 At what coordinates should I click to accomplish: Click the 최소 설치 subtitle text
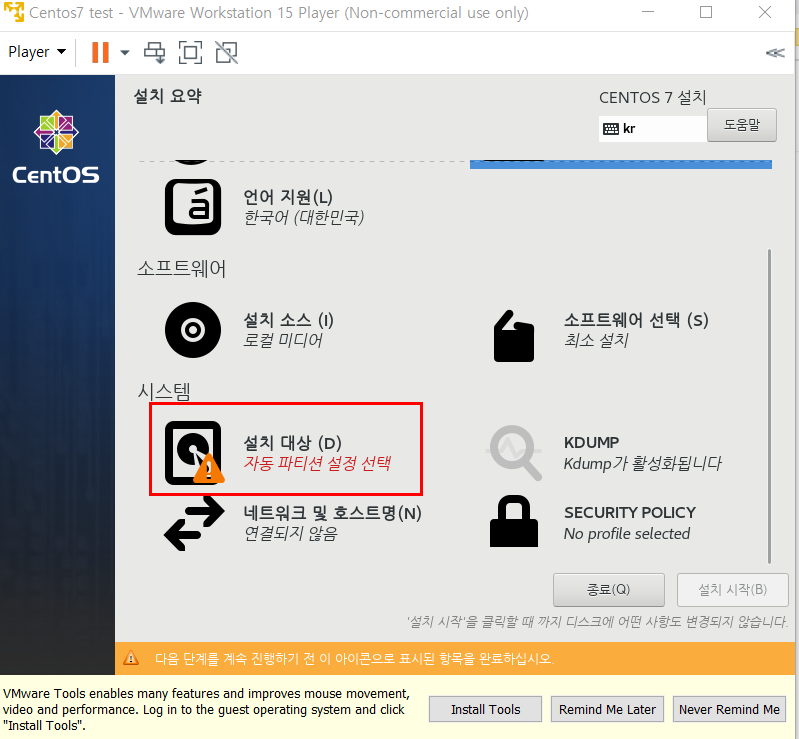596,340
